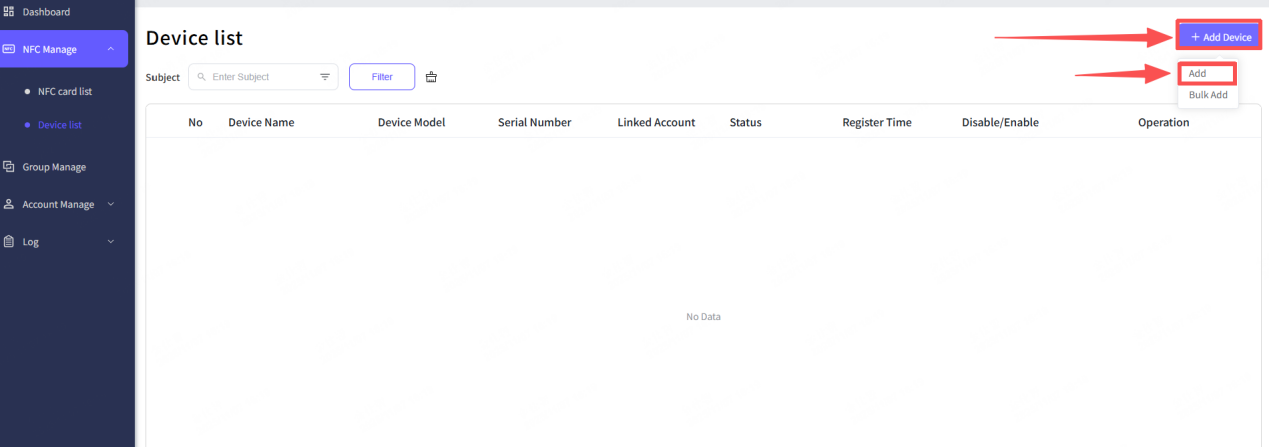
Task: Collapse the NFC Manage section chevron
Action: coord(110,49)
